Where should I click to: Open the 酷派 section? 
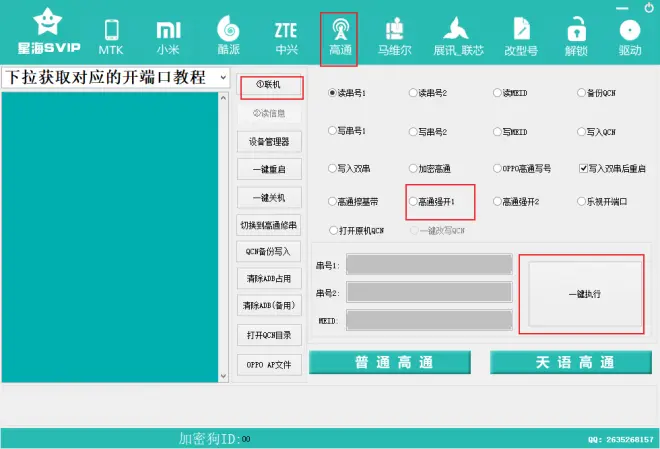coord(228,35)
